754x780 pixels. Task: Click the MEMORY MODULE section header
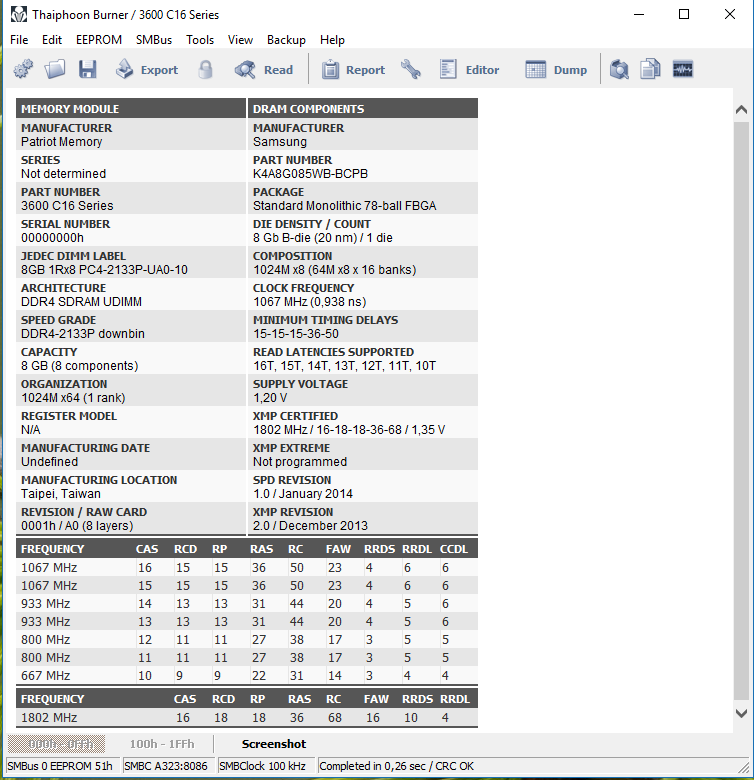click(x=131, y=108)
